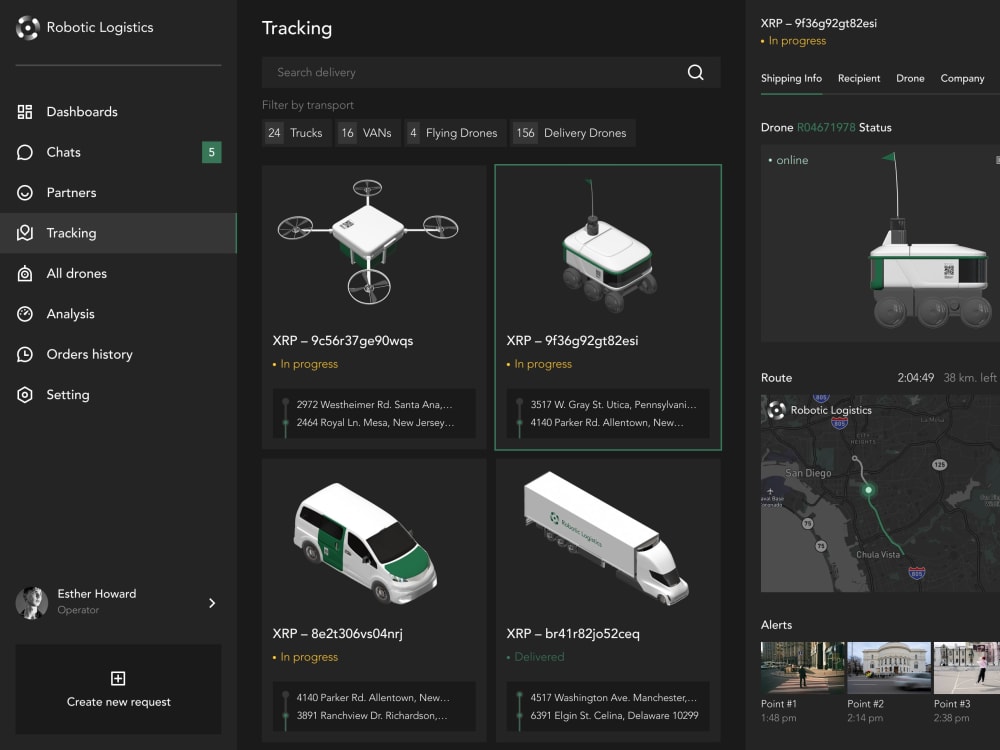
Task: Click the Tracking map pin icon
Action: click(x=25, y=233)
